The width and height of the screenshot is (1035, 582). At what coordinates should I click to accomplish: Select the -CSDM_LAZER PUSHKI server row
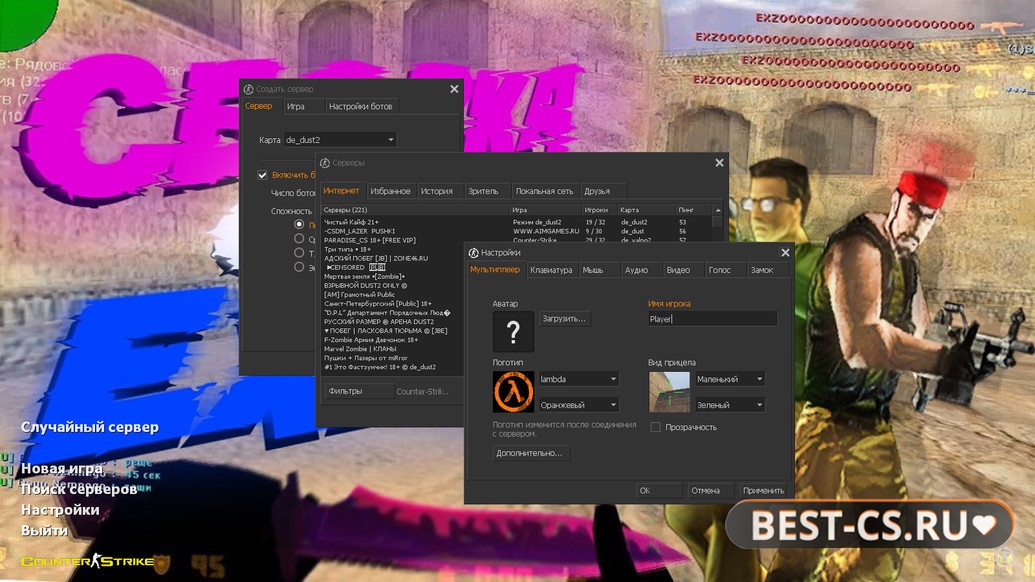coord(517,232)
